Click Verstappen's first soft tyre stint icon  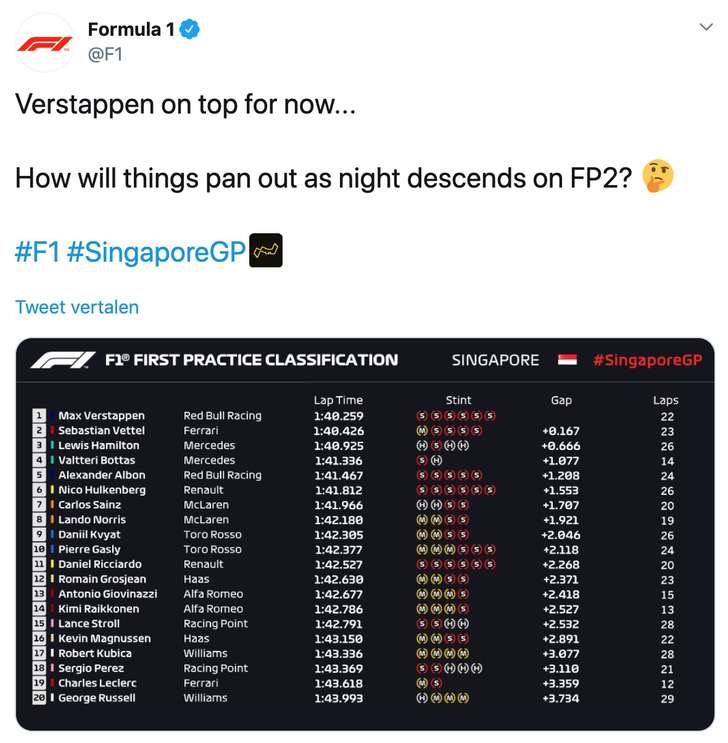point(422,416)
